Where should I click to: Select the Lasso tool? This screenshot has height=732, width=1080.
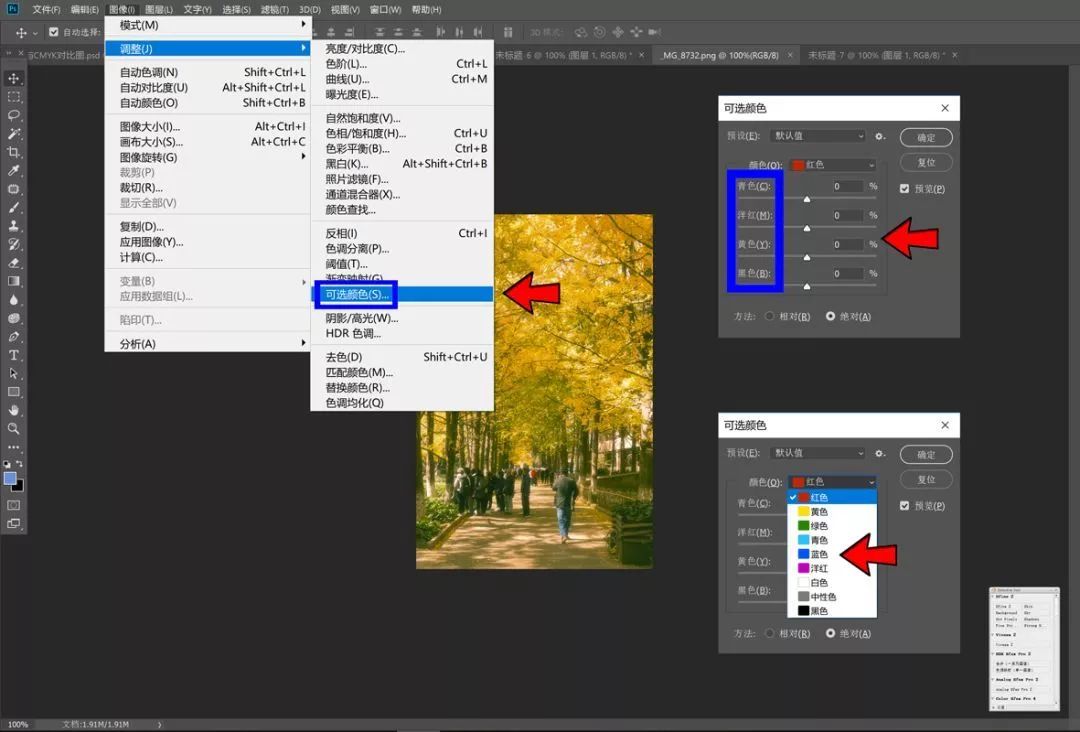(14, 115)
